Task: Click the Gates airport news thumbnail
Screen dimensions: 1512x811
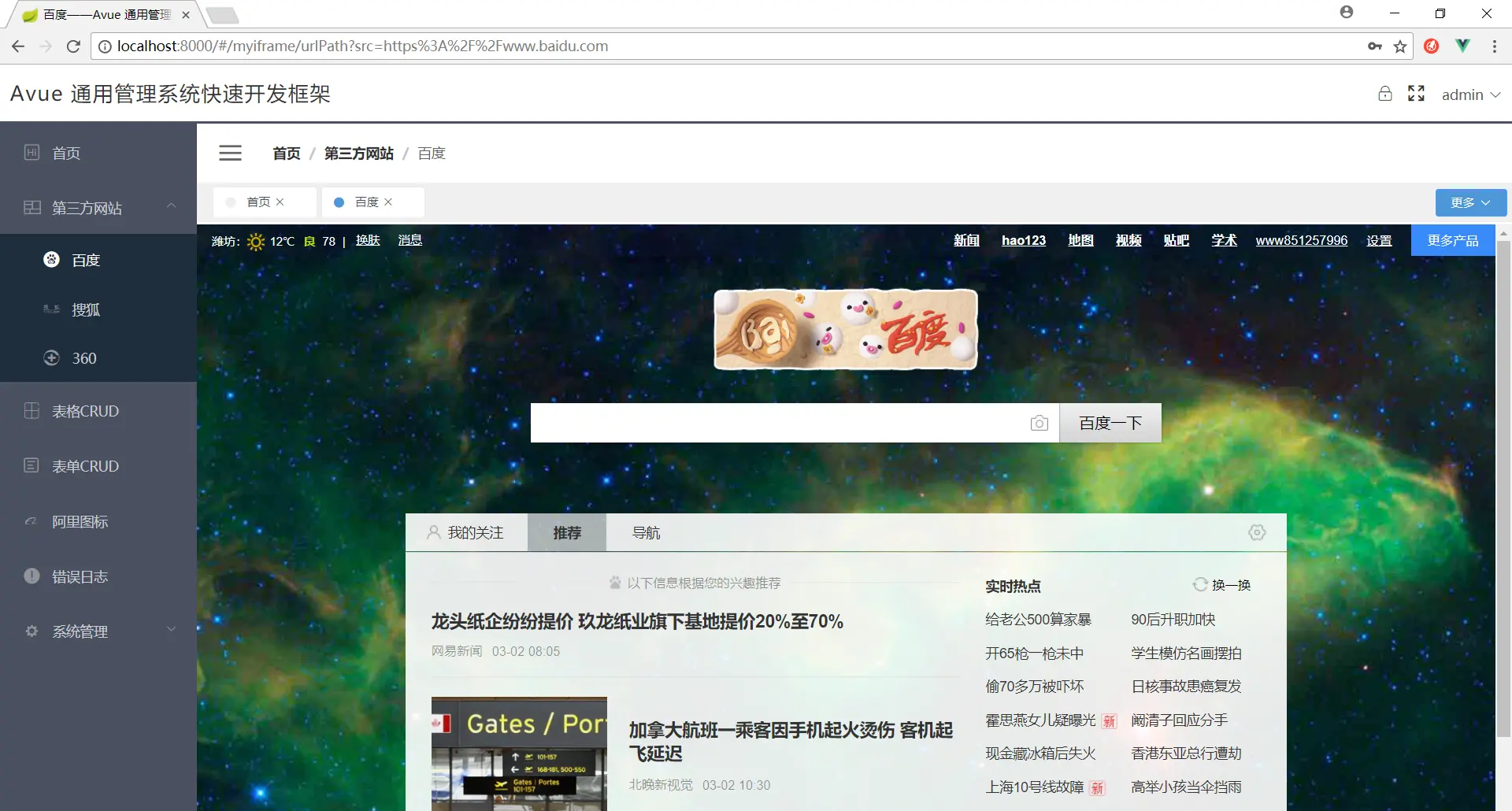Action: [519, 754]
